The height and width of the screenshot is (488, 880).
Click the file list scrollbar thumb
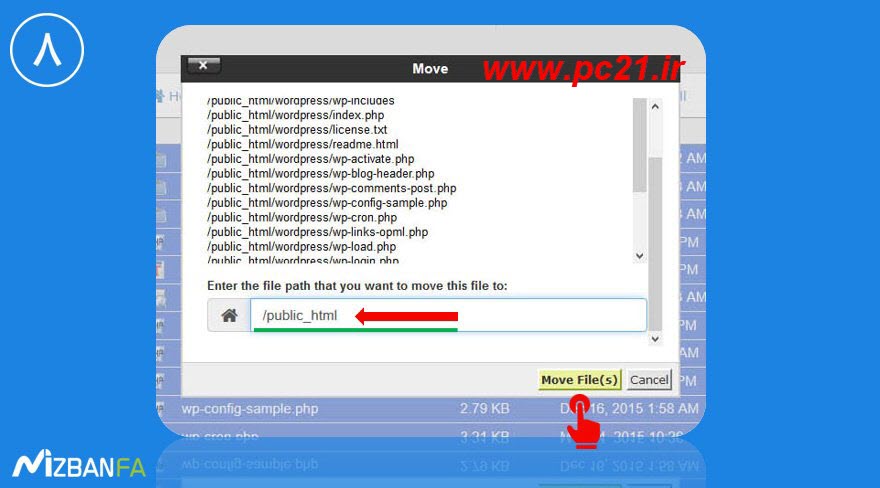tap(639, 146)
